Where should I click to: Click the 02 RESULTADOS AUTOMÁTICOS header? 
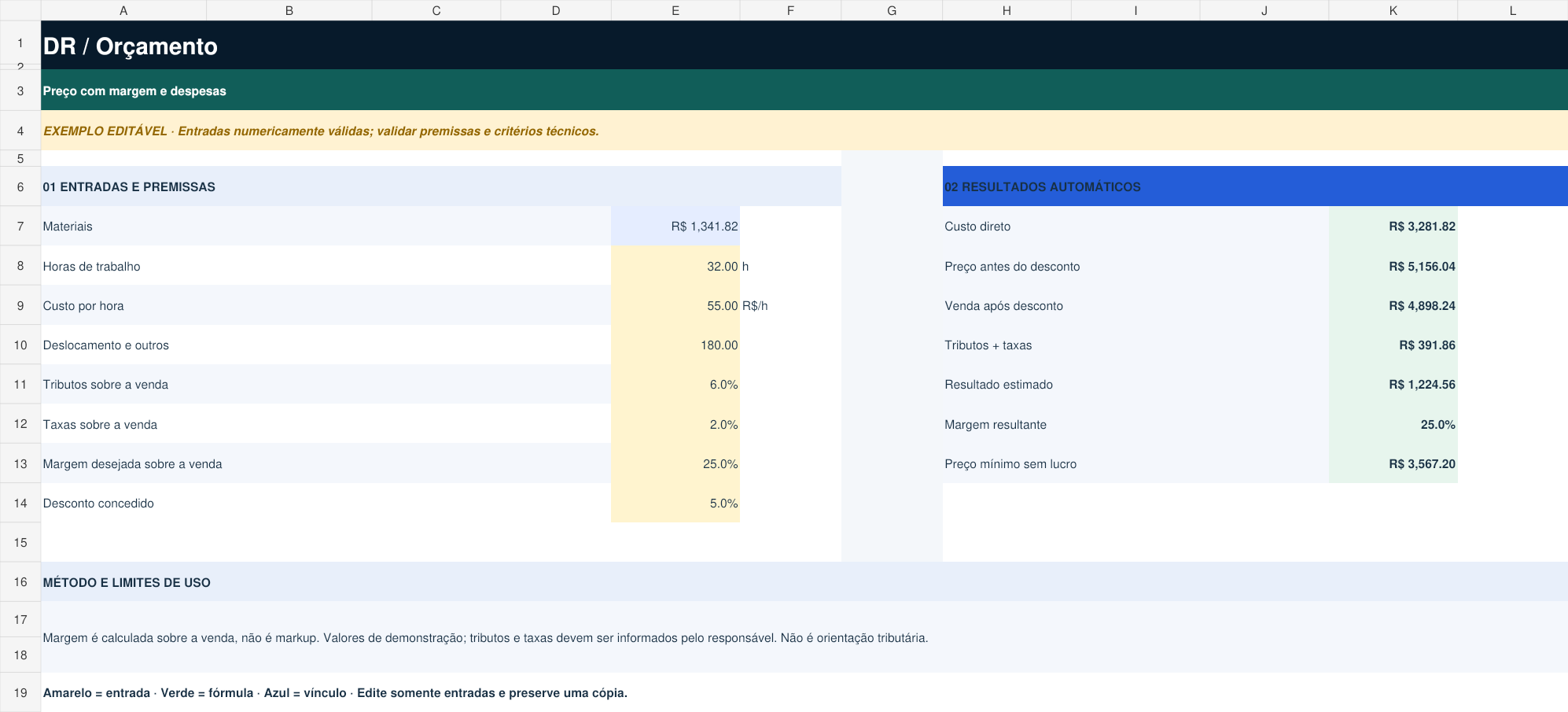[x=1255, y=186]
